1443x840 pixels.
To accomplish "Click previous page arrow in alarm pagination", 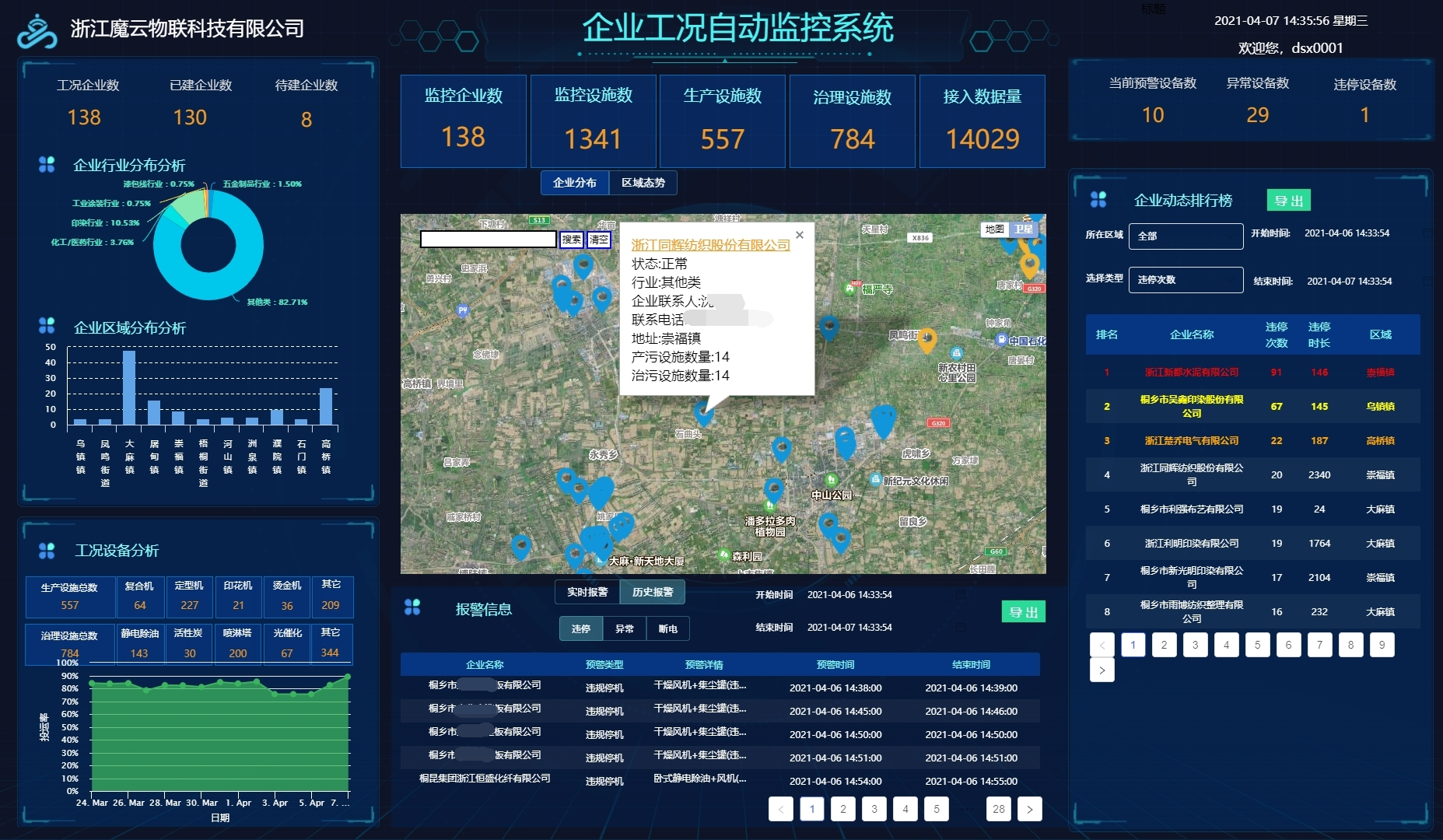I will pos(781,809).
